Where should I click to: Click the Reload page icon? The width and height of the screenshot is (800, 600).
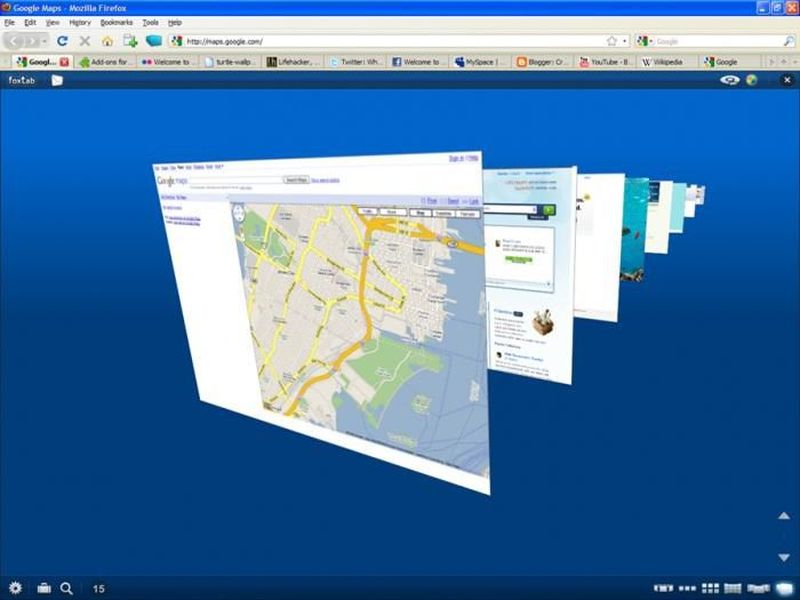(x=62, y=41)
